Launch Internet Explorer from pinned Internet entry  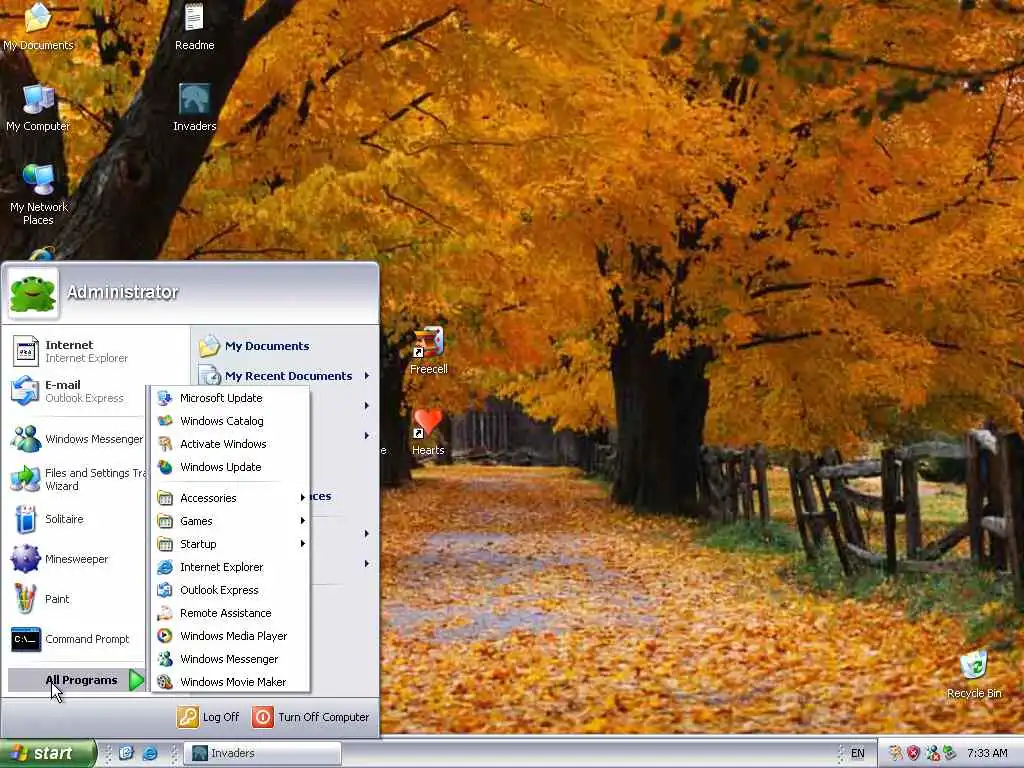point(77,351)
